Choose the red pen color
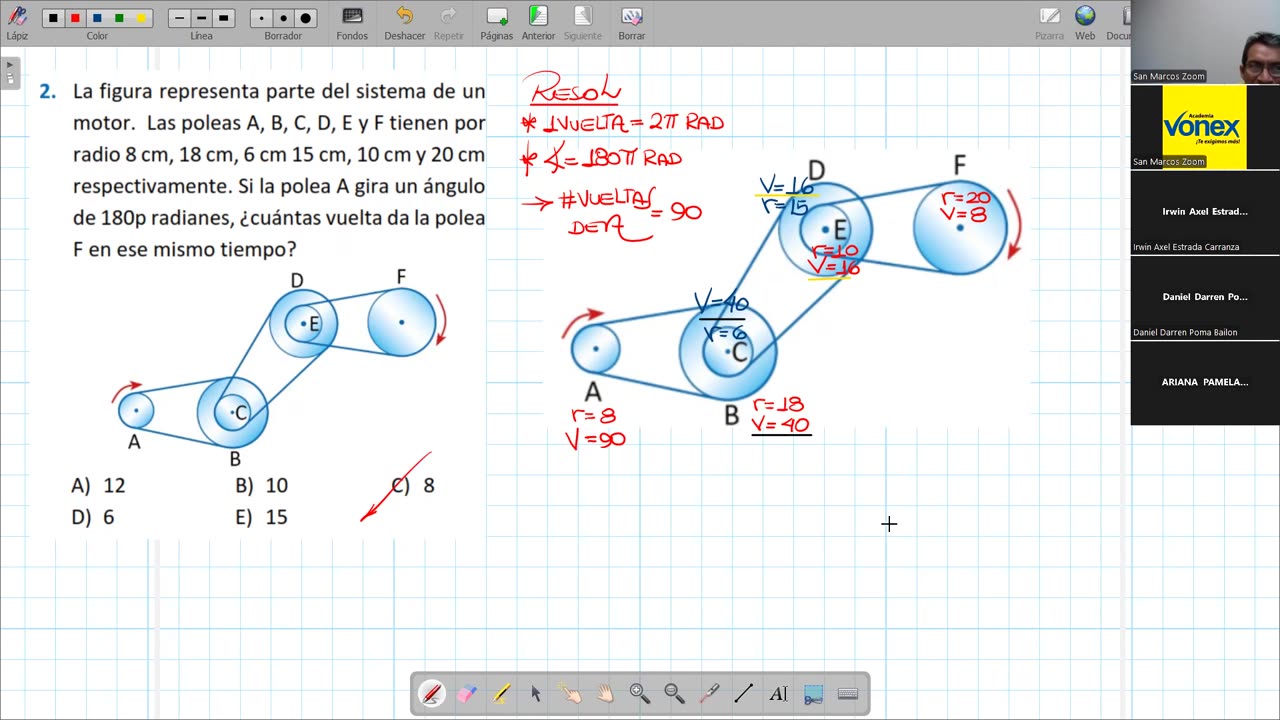1280x720 pixels. (75, 18)
